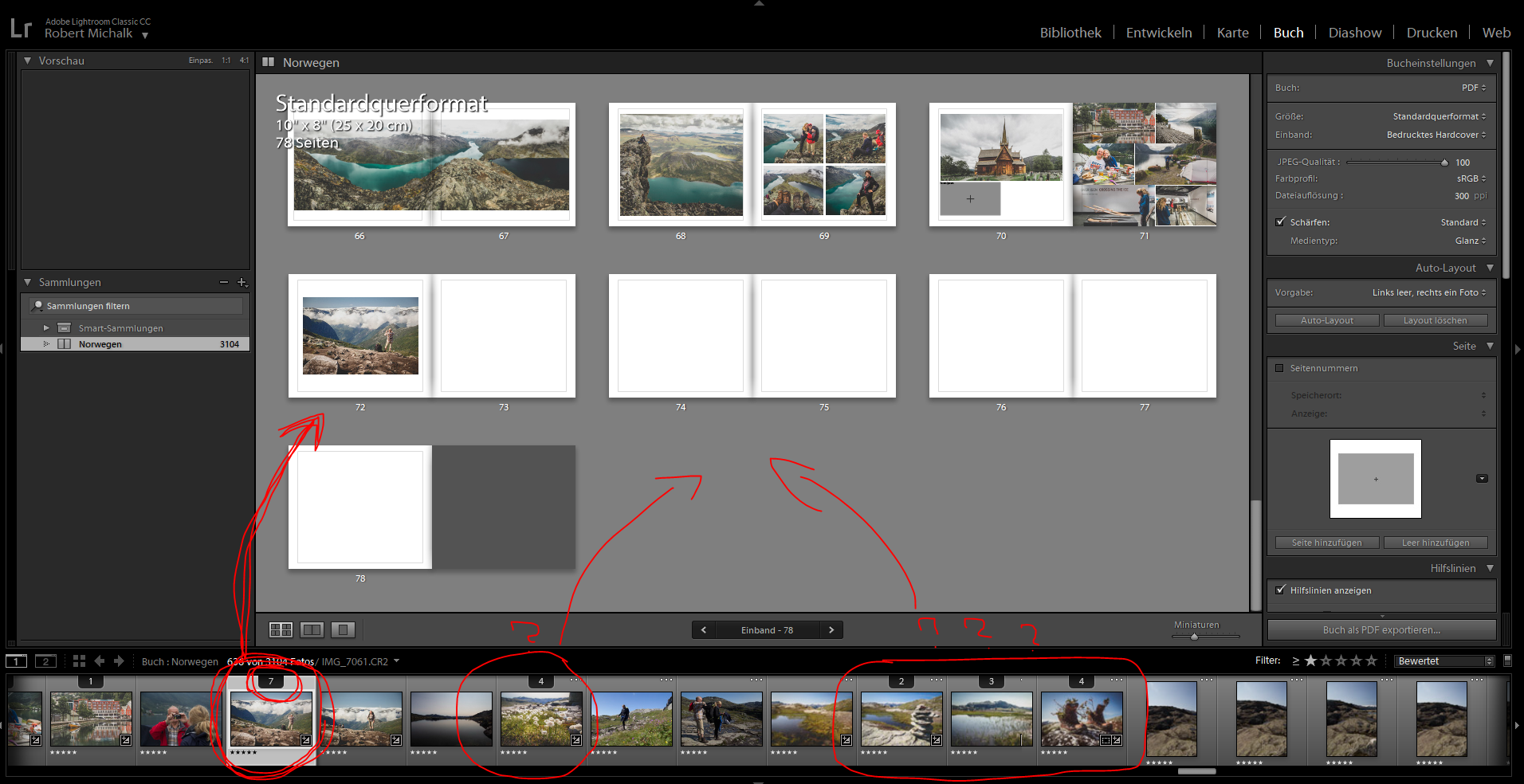The image size is (1524, 784).
Task: Add new collection with plus icon
Action: (x=242, y=282)
